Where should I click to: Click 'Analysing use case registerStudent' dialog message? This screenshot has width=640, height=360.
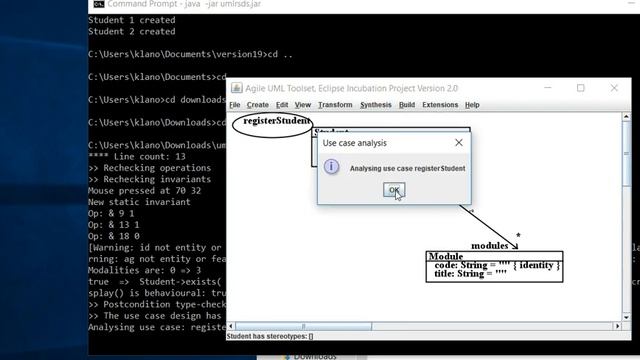(407, 168)
